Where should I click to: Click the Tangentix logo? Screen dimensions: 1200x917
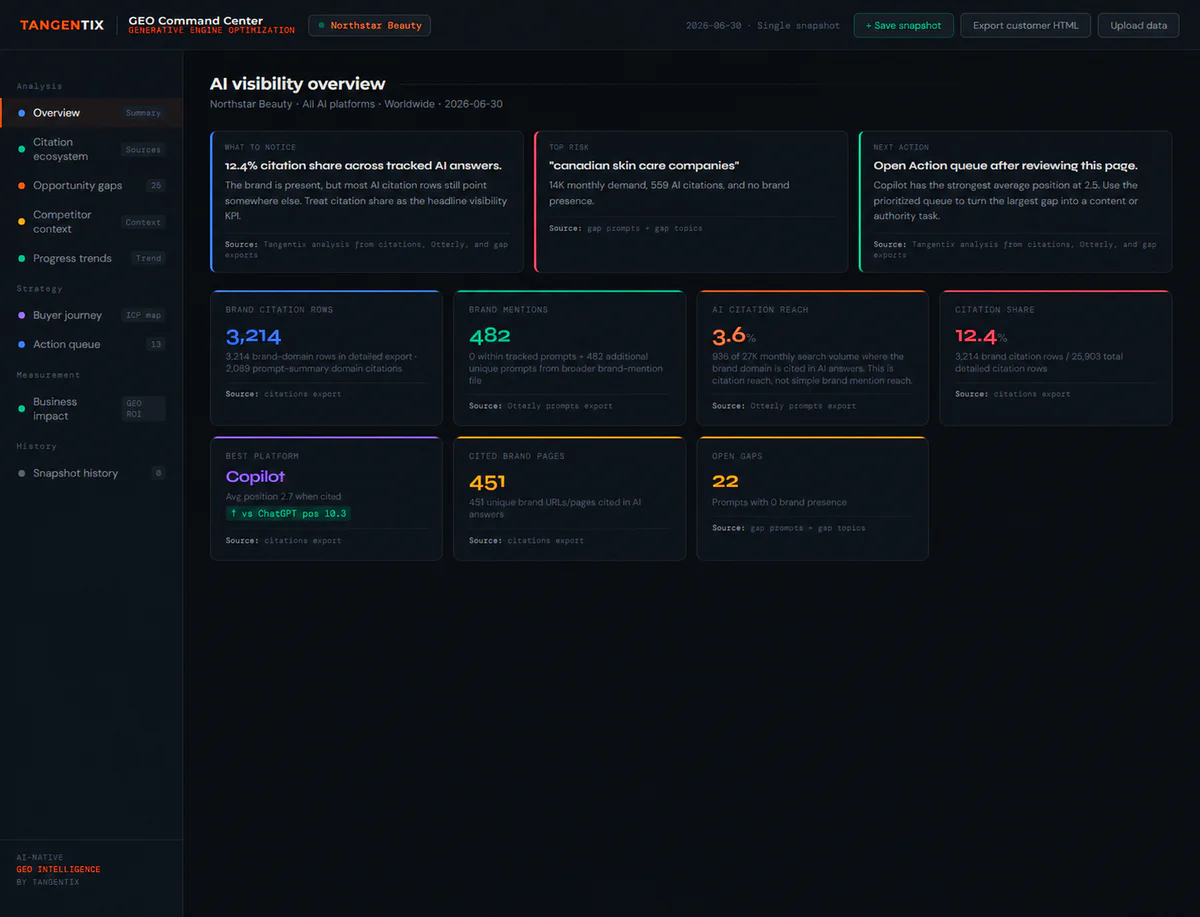pyautogui.click(x=62, y=25)
